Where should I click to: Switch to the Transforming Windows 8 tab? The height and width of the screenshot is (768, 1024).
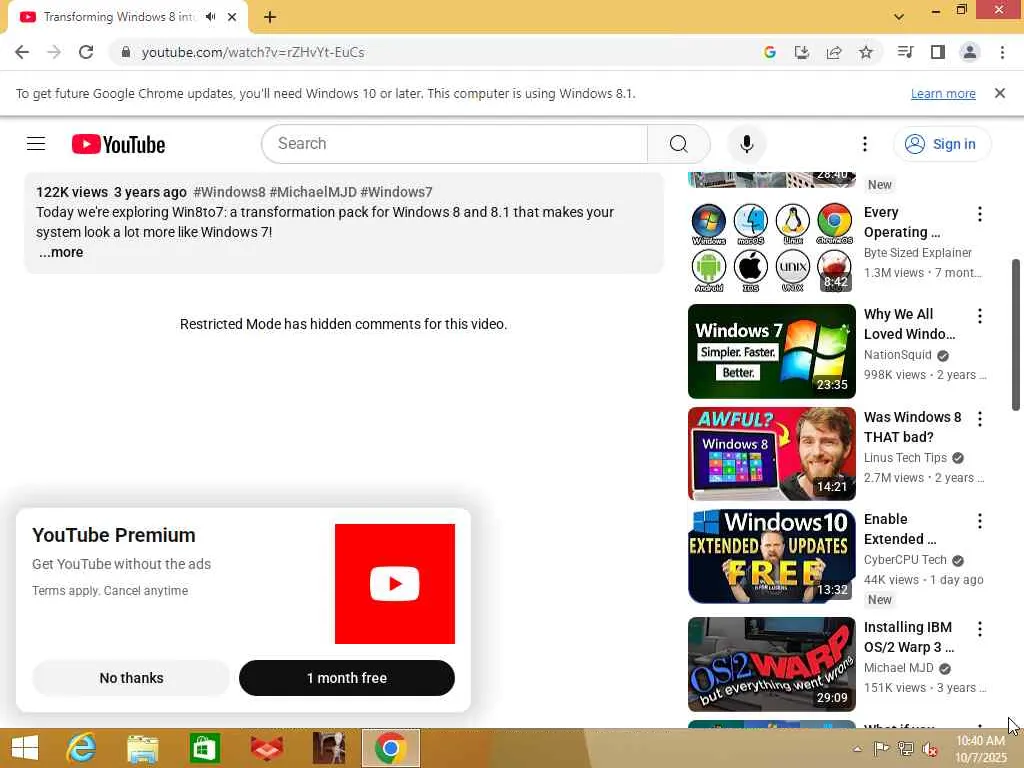point(119,17)
